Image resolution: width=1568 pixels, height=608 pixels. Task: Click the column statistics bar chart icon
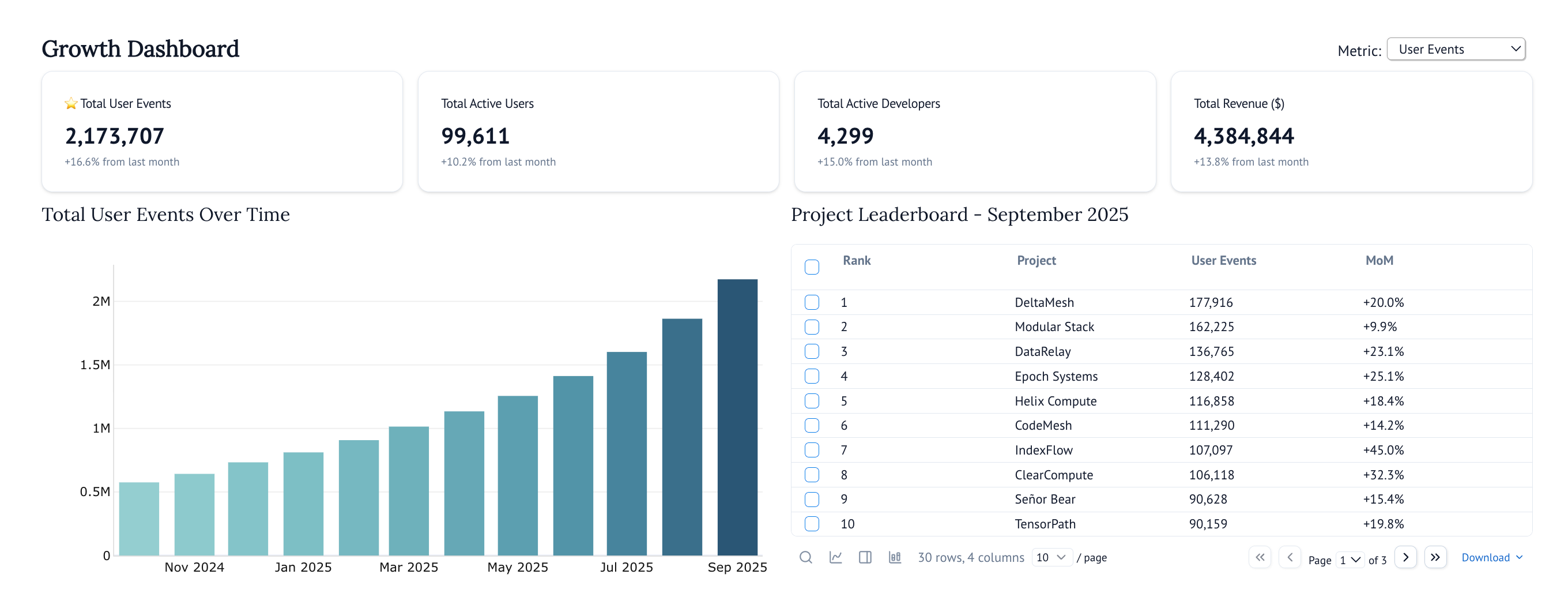point(894,557)
